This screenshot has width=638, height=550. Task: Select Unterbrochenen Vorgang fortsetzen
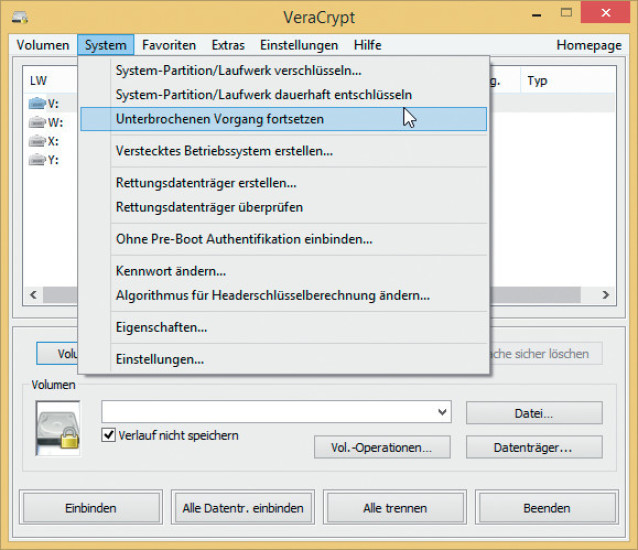coord(284,119)
